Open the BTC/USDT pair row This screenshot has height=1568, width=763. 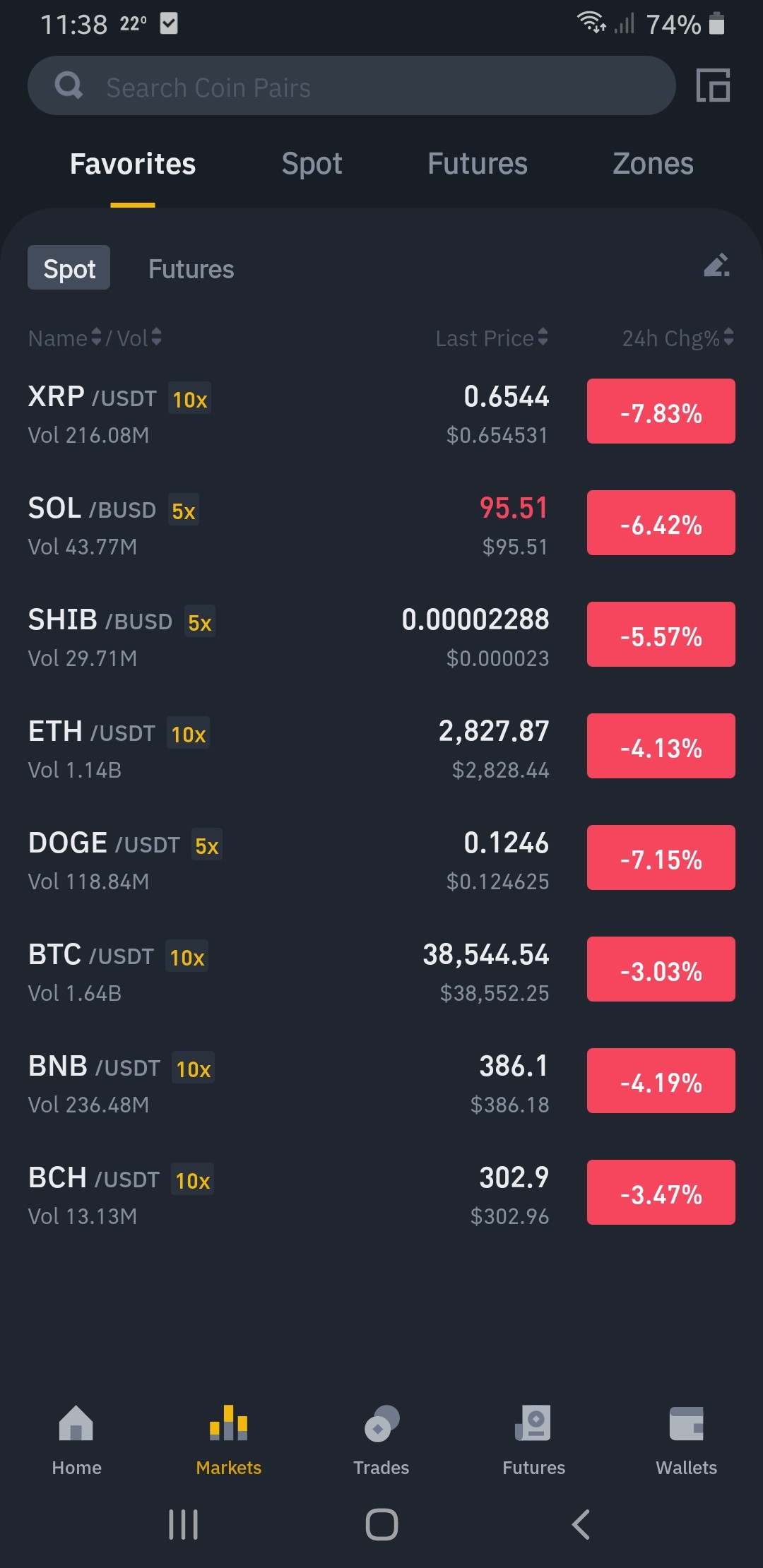(x=381, y=971)
